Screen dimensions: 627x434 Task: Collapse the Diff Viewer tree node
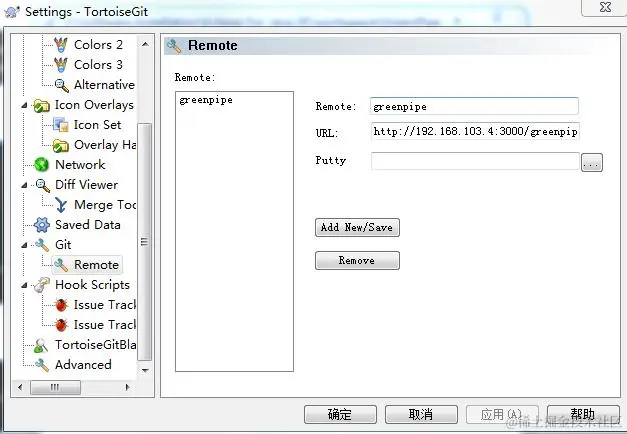point(24,186)
